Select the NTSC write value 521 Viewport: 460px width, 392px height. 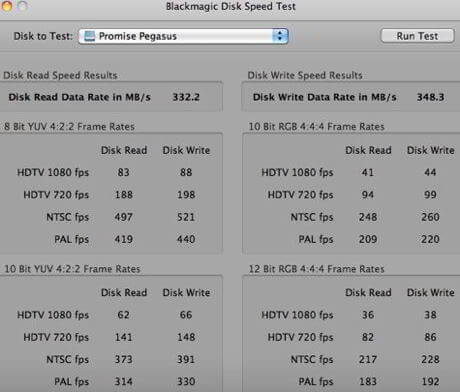click(x=186, y=217)
